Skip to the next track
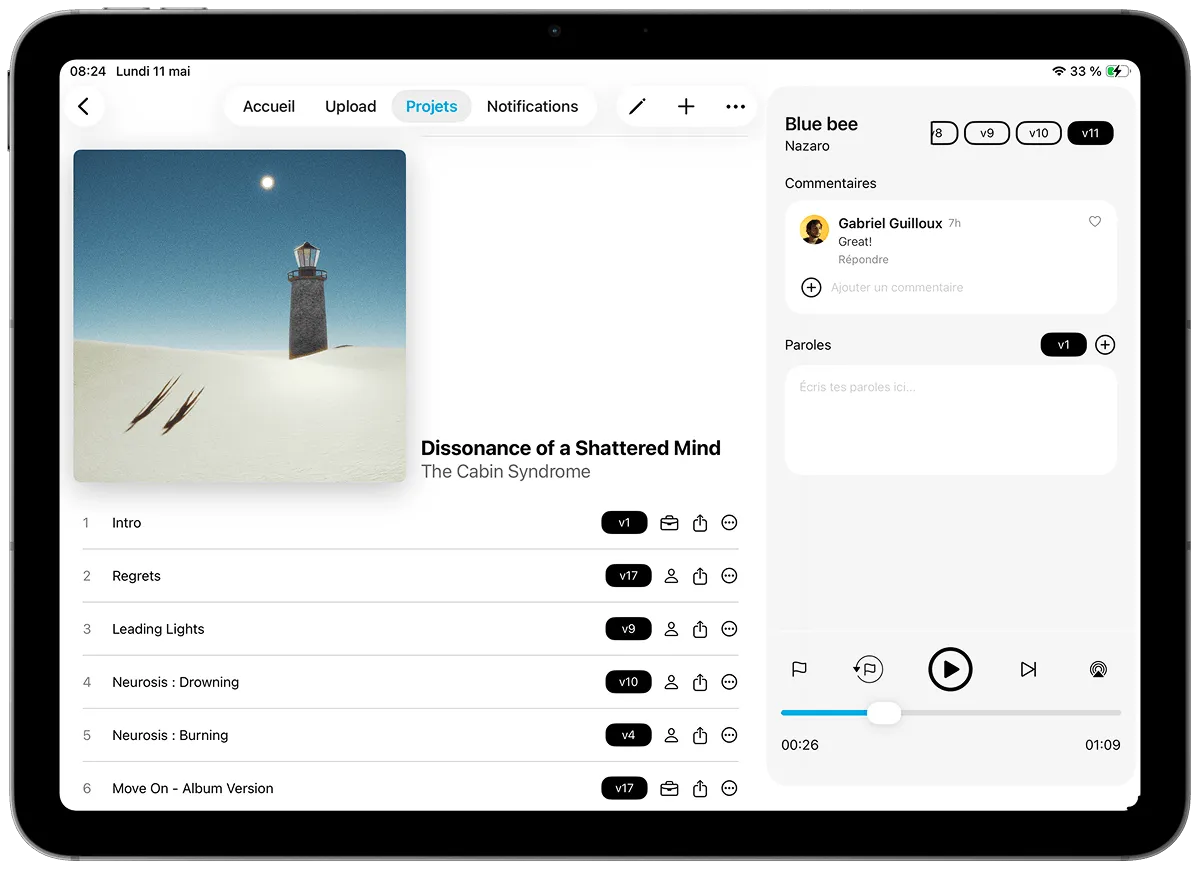 point(1028,669)
